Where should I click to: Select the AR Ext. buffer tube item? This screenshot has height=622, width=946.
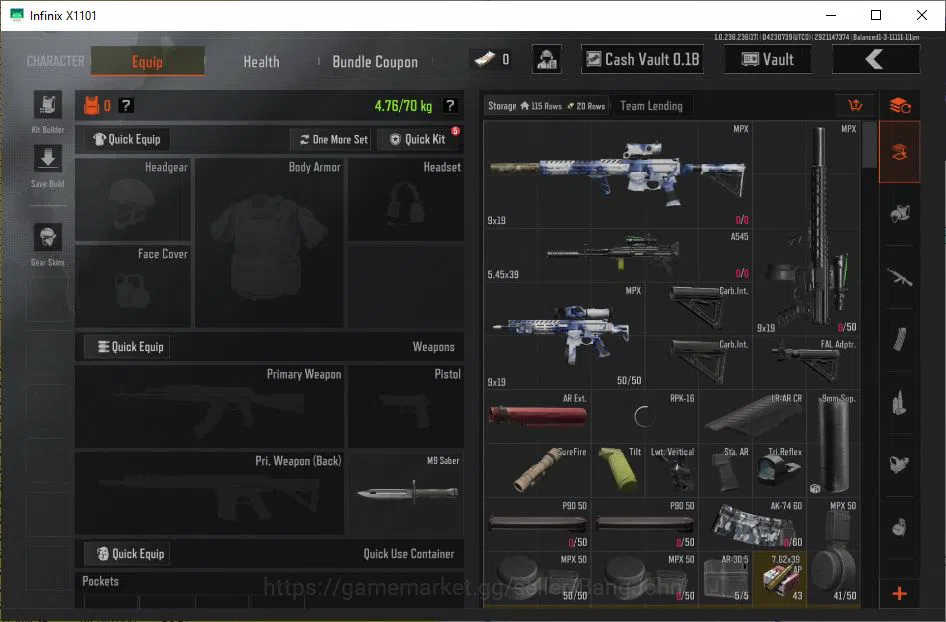point(538,417)
